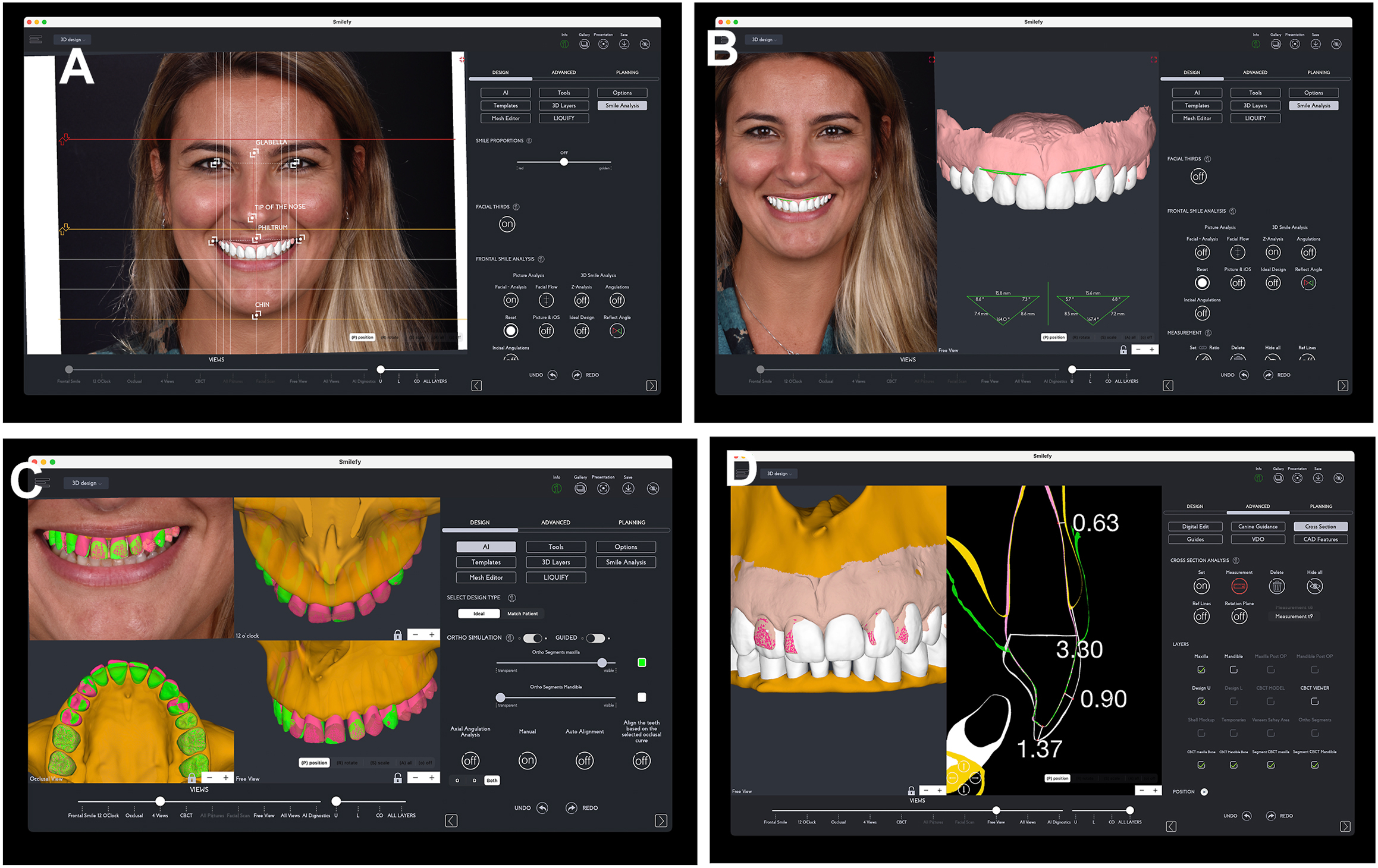Turn off Manual alignment in panel C
The image size is (1378, 868).
528,760
